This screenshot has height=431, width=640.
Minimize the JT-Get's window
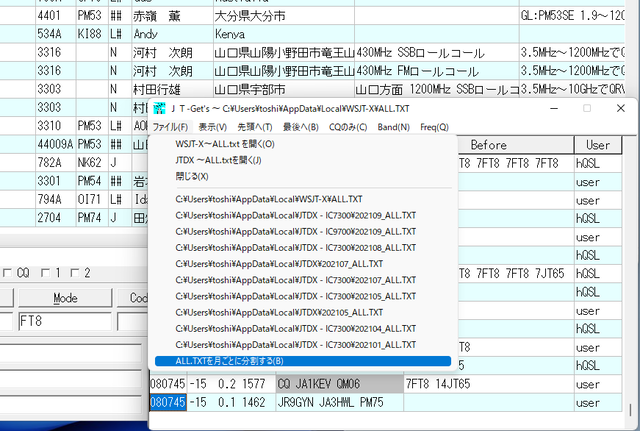click(x=554, y=109)
